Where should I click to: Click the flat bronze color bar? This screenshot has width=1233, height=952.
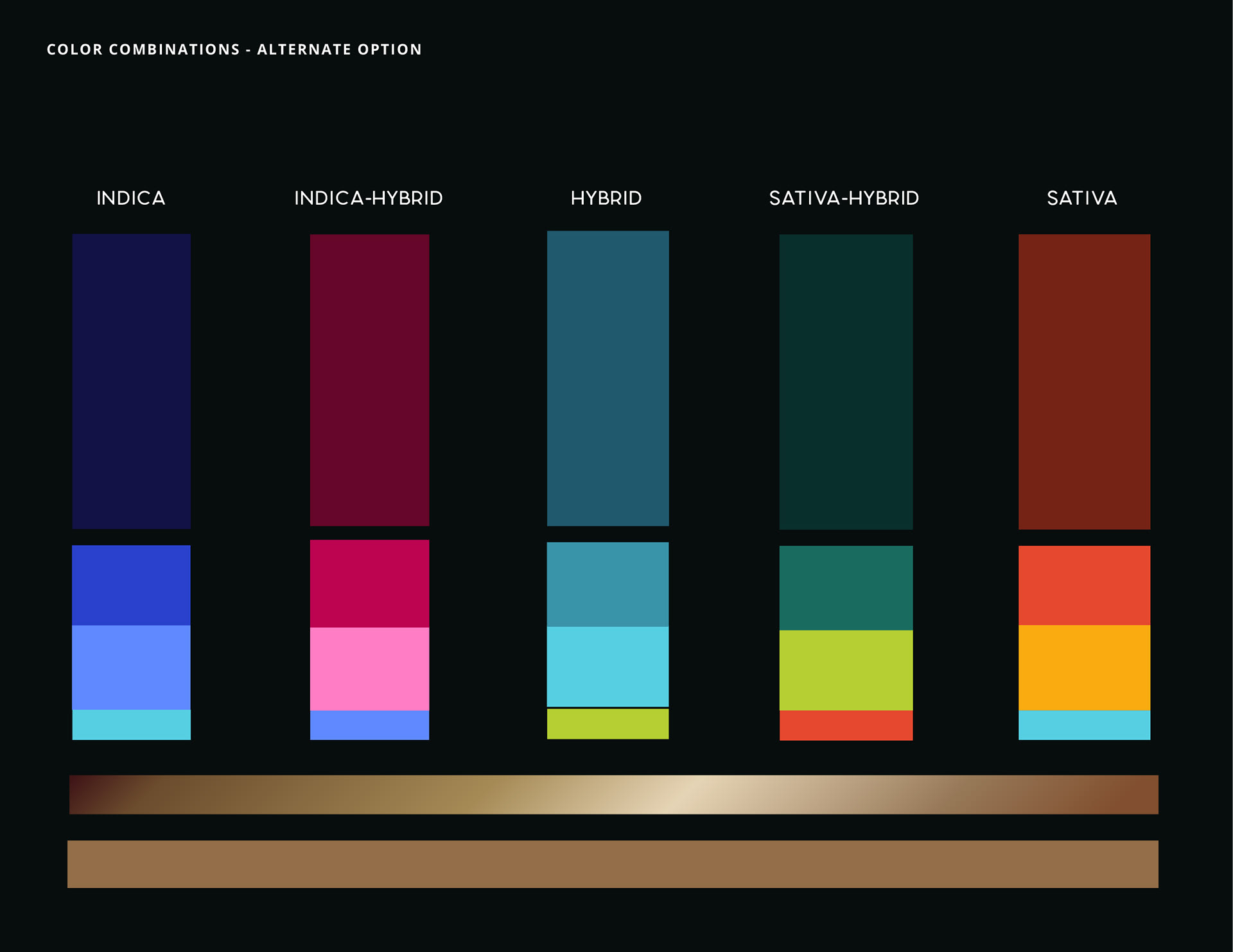(x=613, y=864)
